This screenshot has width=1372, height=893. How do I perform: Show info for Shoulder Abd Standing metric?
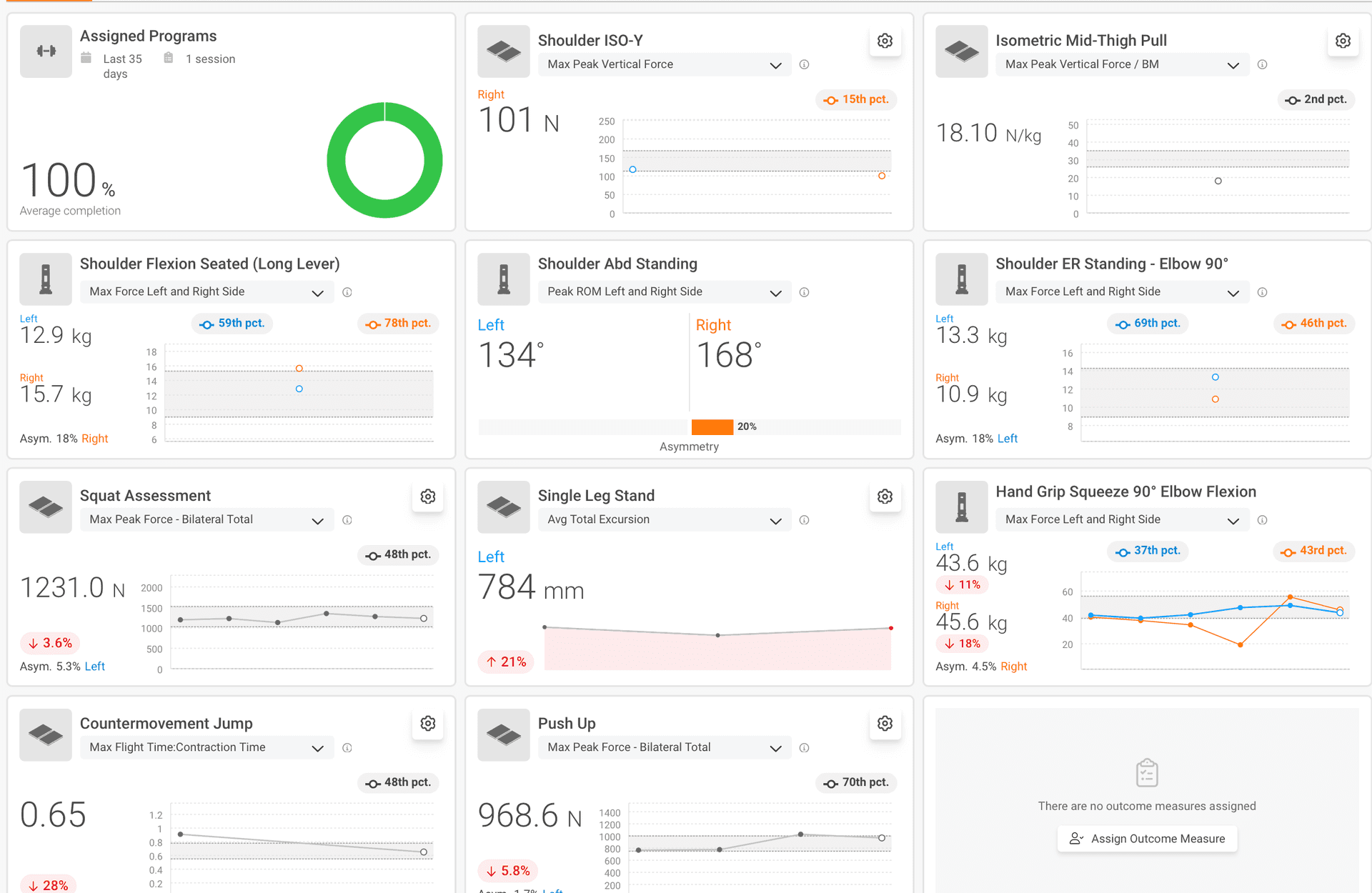pyautogui.click(x=804, y=292)
